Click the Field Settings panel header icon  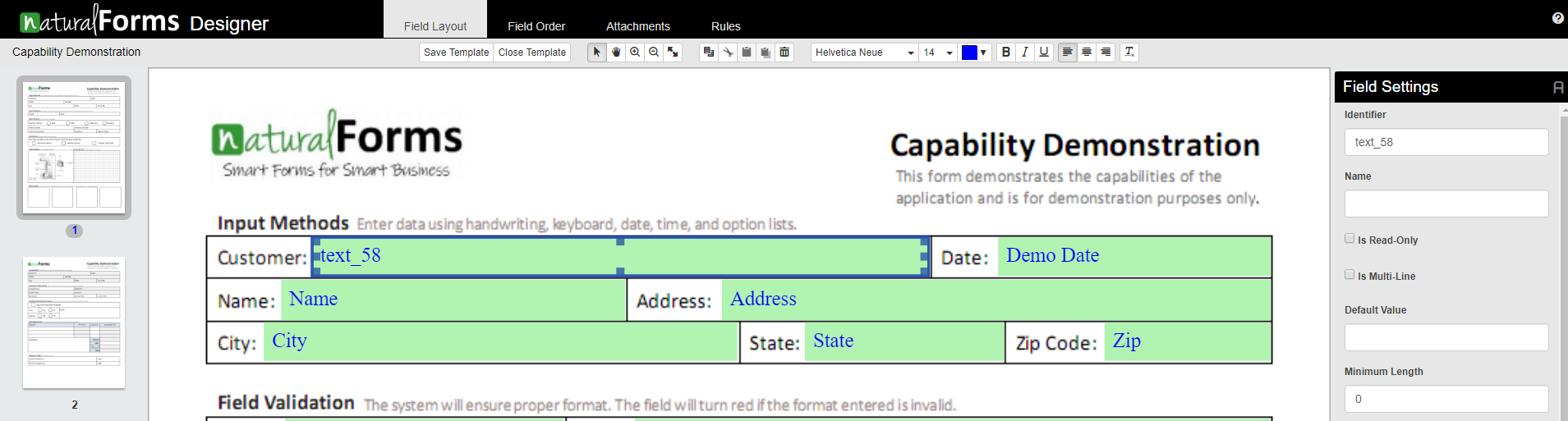click(1558, 87)
